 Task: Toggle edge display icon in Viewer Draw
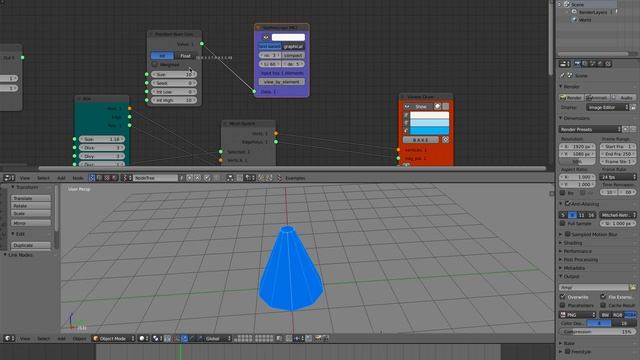406,123
